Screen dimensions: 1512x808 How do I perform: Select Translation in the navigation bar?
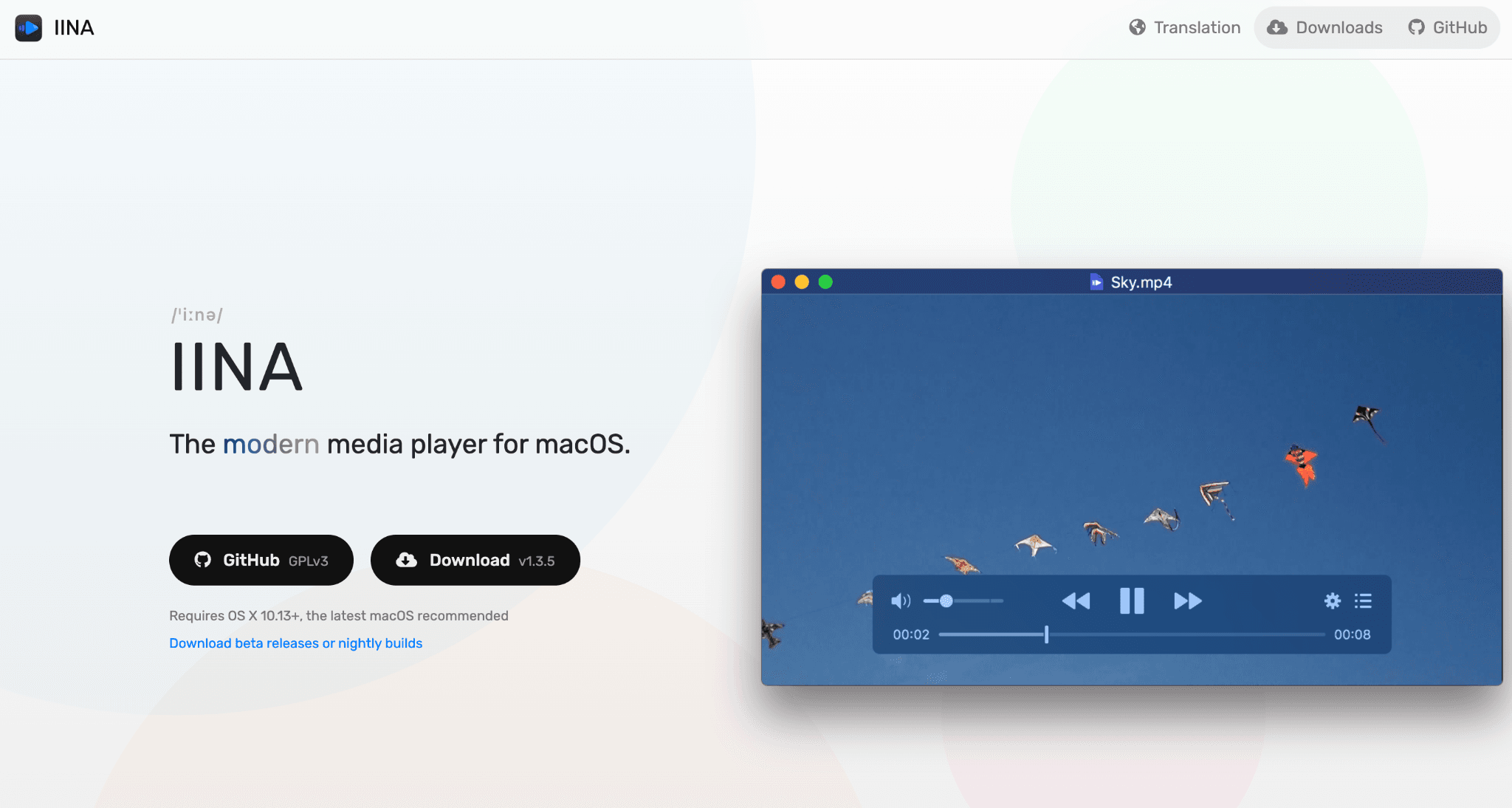point(1197,27)
